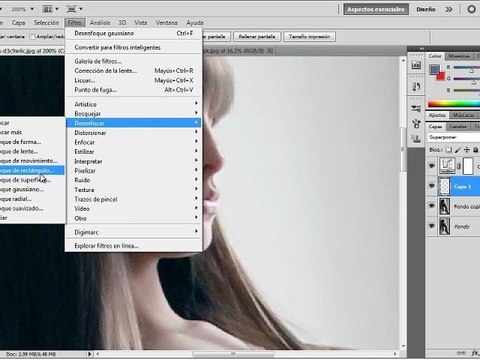480x360 pixels.
Task: Select the Aspectos esenciales workspace
Action: (x=376, y=9)
